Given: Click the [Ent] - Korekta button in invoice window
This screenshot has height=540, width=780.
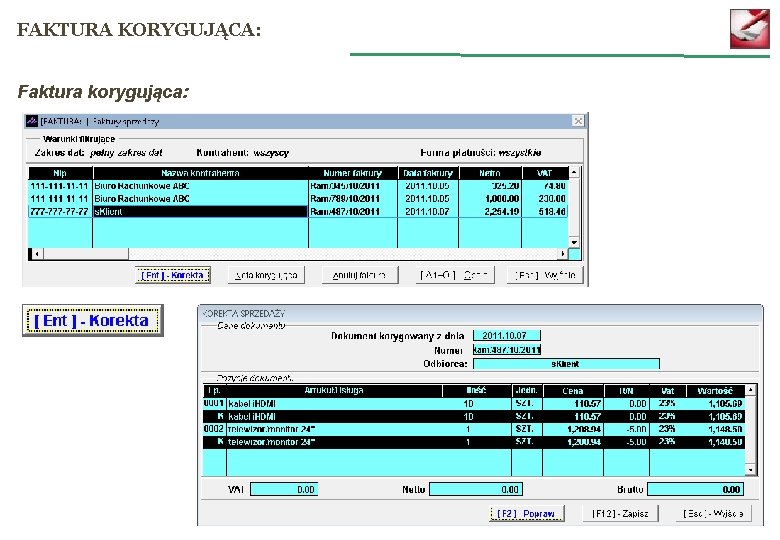Looking at the screenshot, I should coord(173,275).
